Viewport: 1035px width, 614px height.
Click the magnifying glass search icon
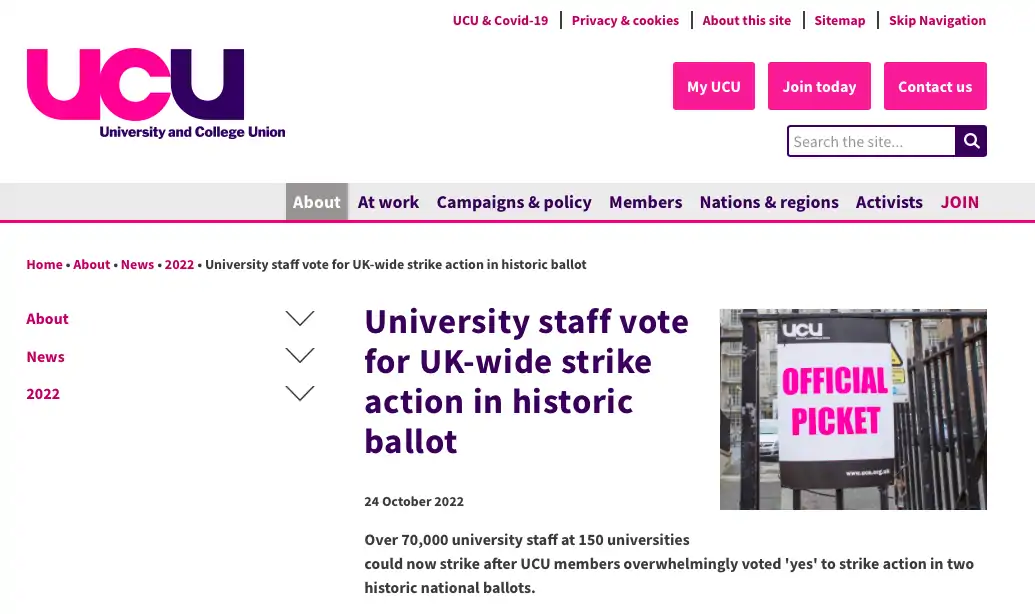(971, 141)
